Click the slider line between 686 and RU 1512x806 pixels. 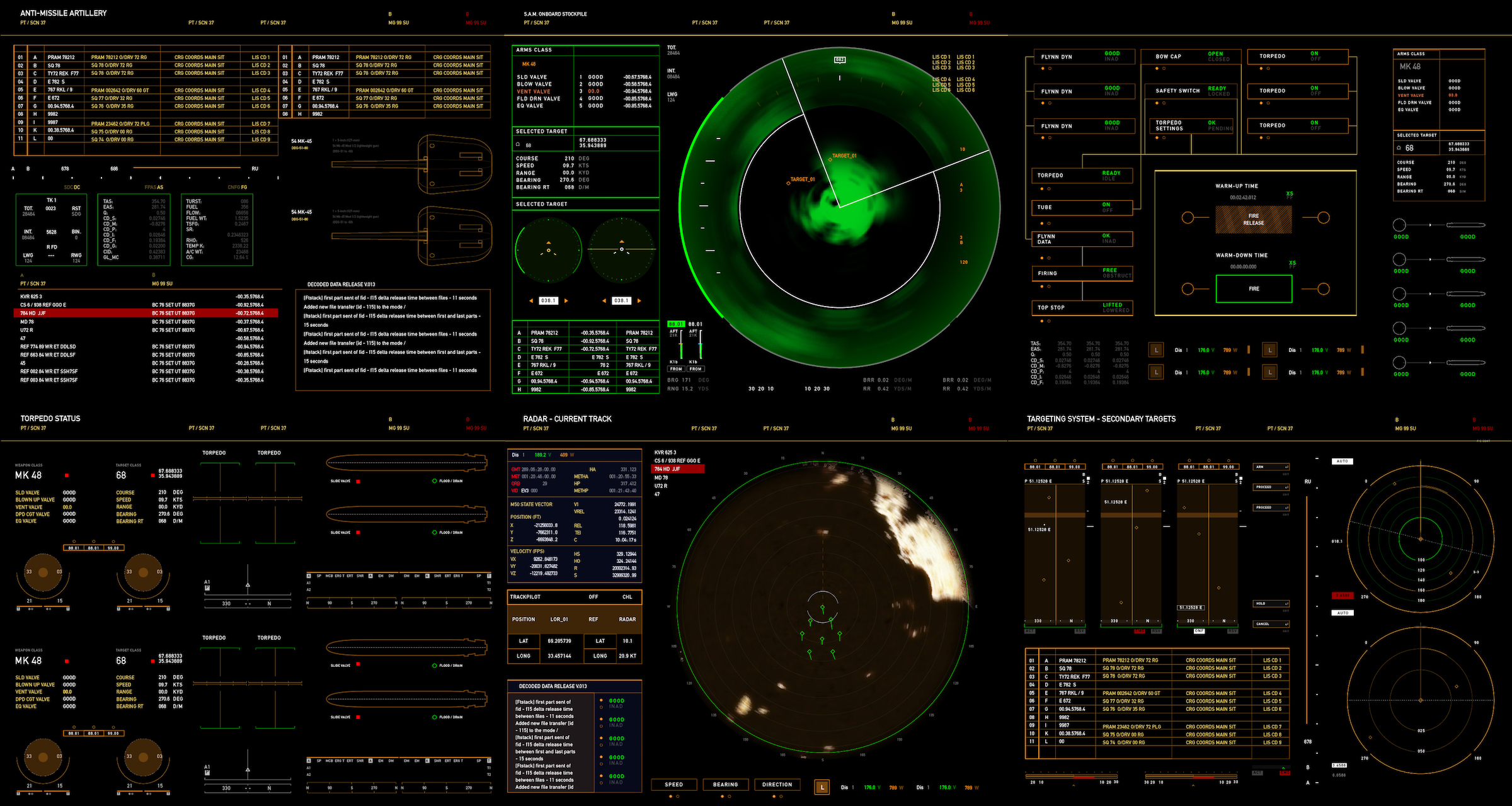[186, 168]
